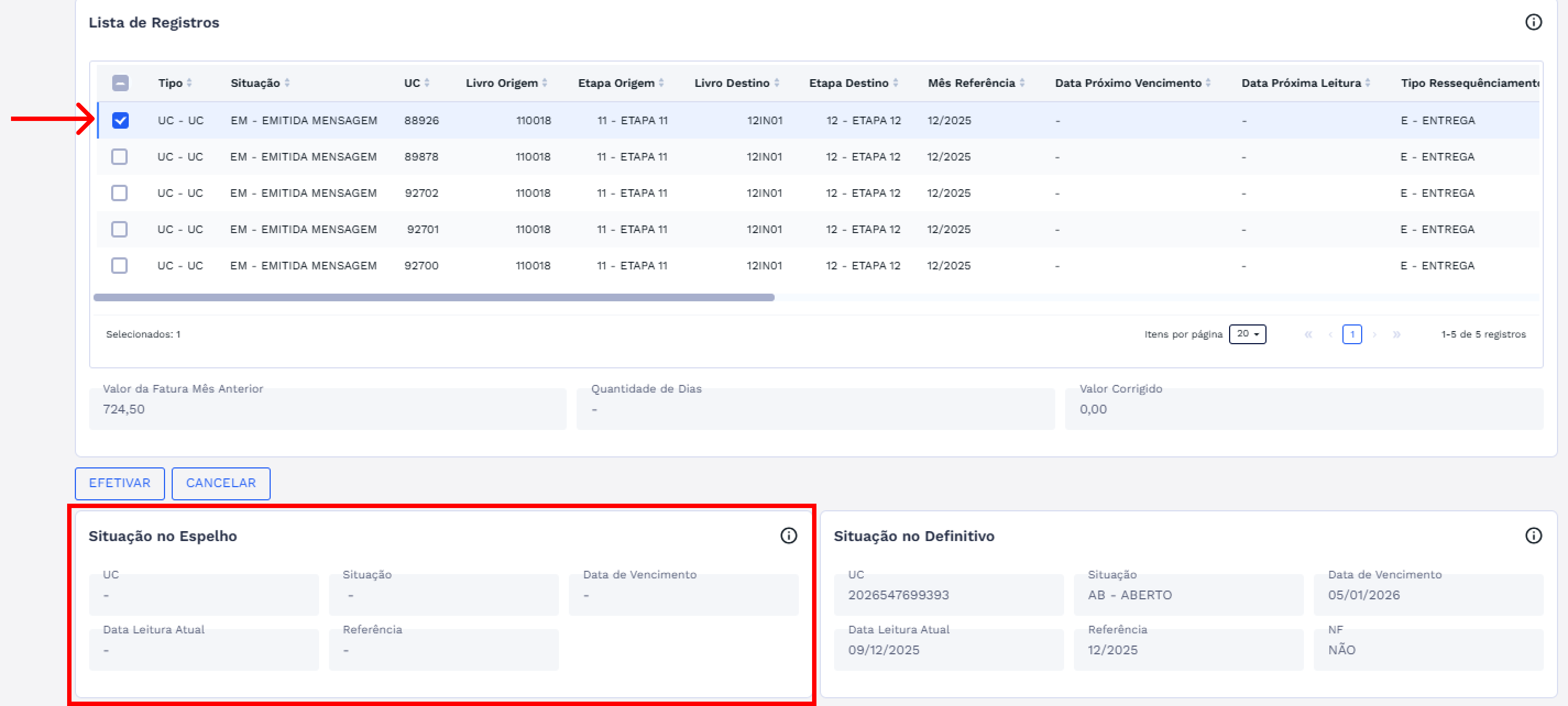Check the row for UC 89878
The height and width of the screenshot is (706, 1568).
click(119, 157)
